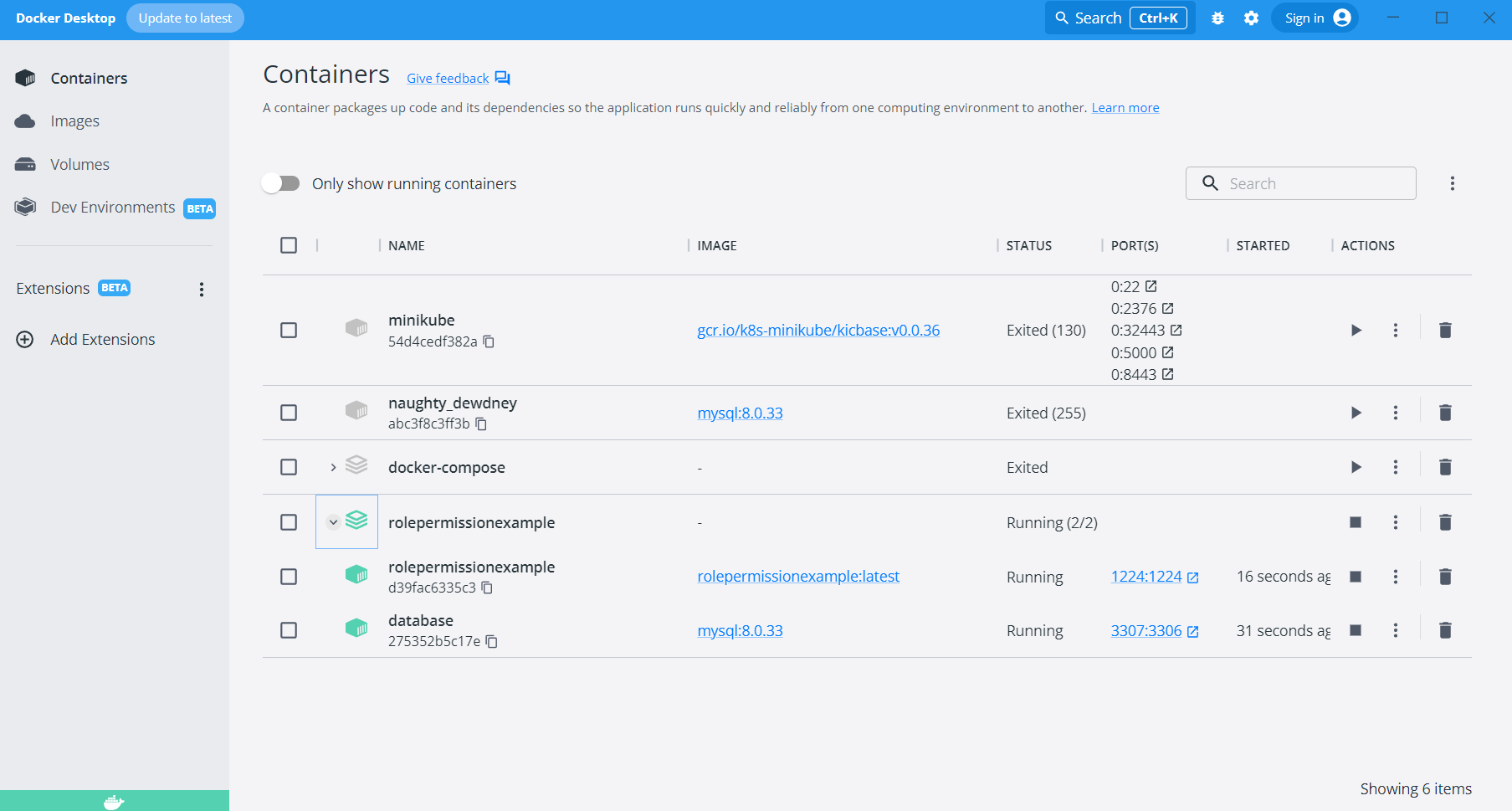
Task: Open the Learn more link
Action: 1125,108
